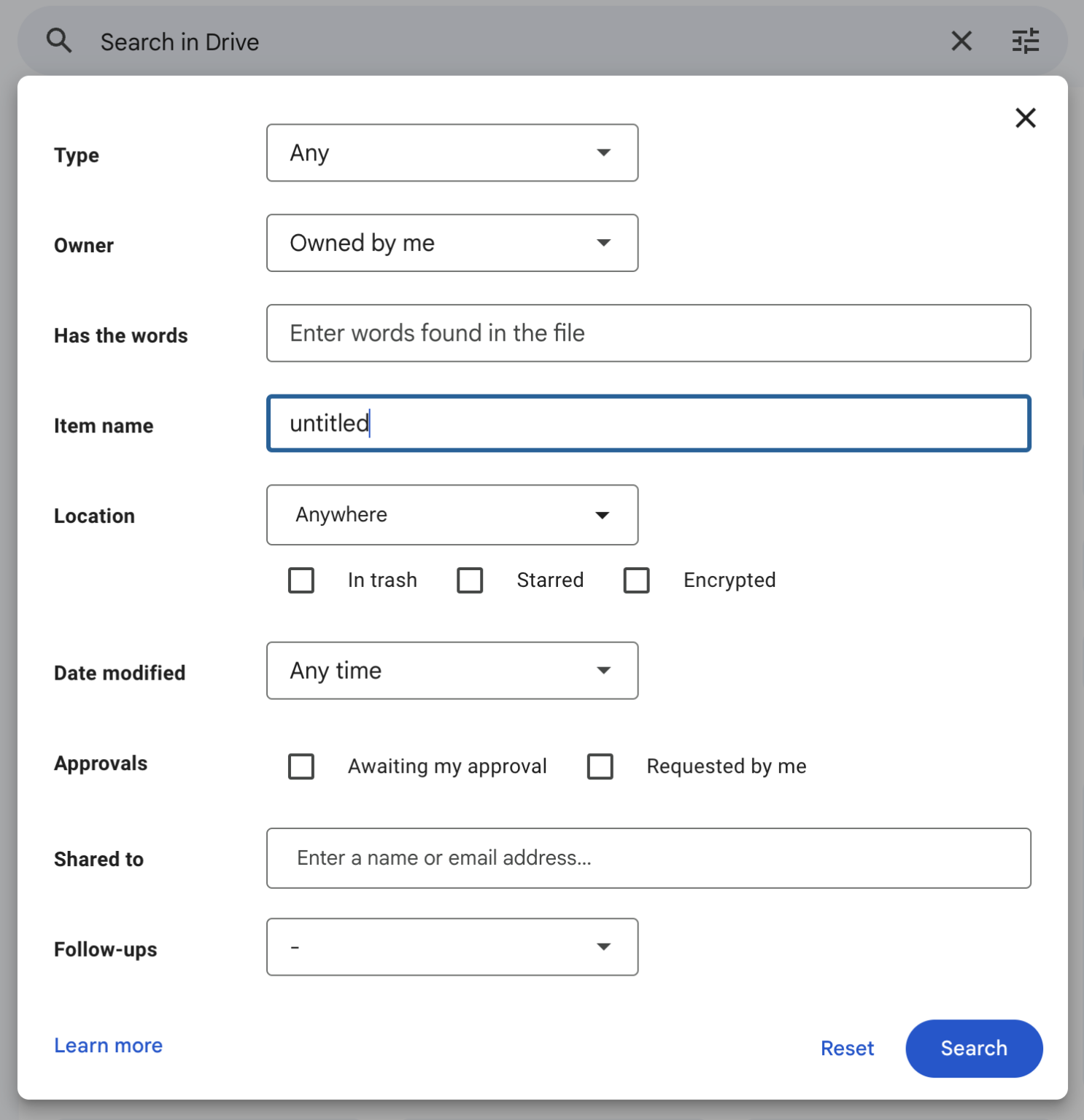The width and height of the screenshot is (1084, 1120).
Task: Check the Encrypted option
Action: tap(636, 580)
